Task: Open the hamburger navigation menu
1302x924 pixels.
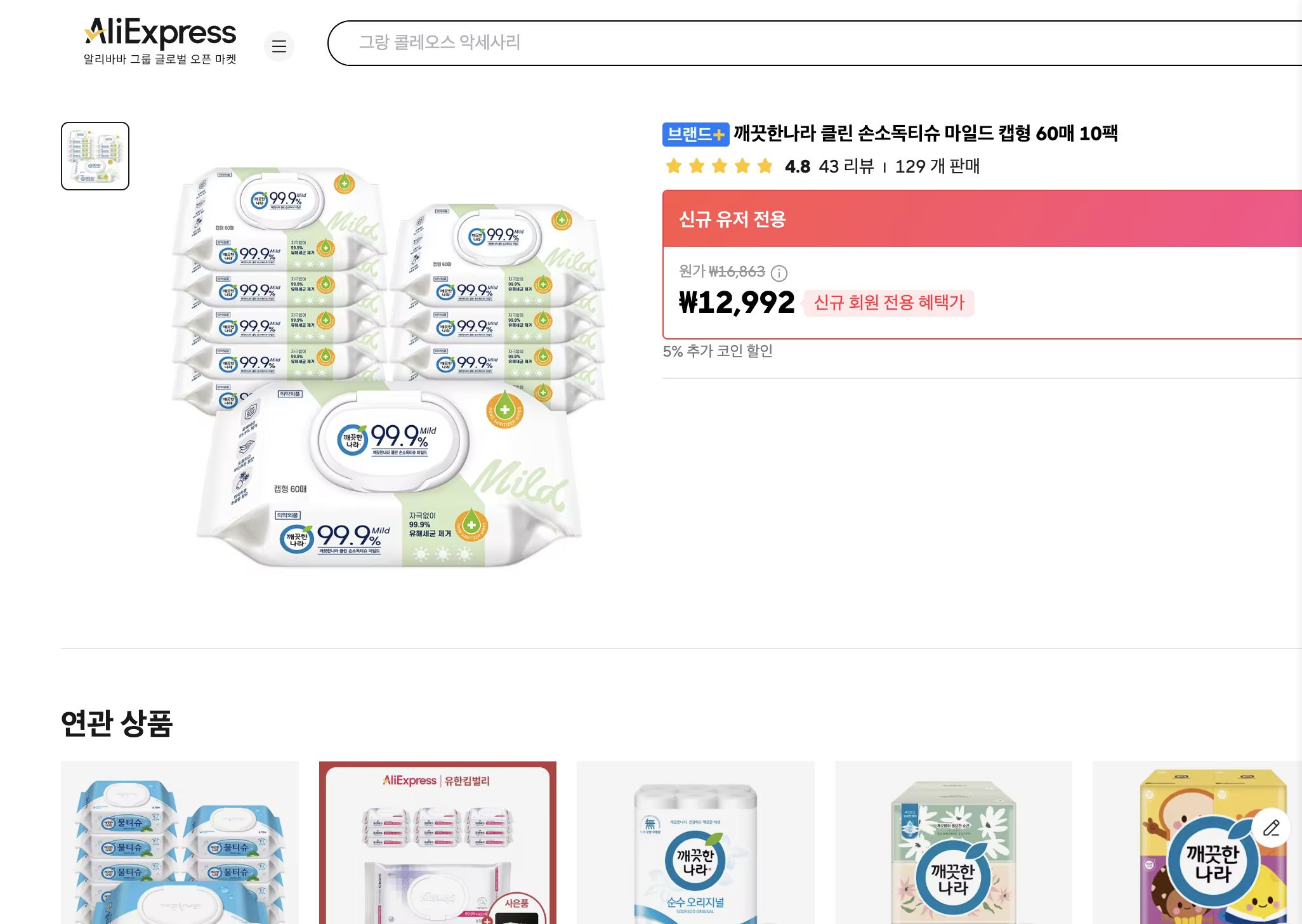Action: (x=279, y=46)
